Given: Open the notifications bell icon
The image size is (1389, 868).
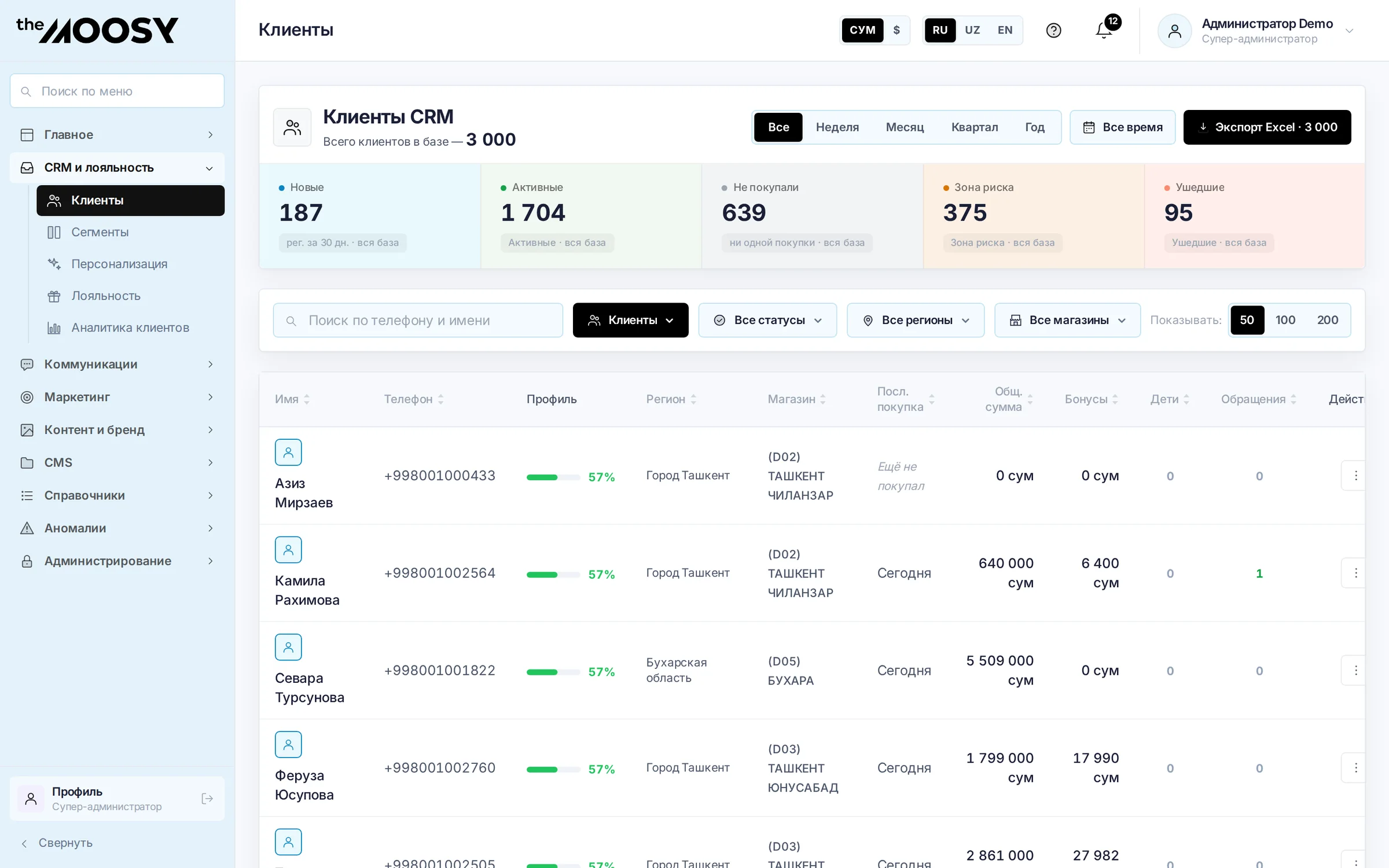Looking at the screenshot, I should click(x=1104, y=30).
